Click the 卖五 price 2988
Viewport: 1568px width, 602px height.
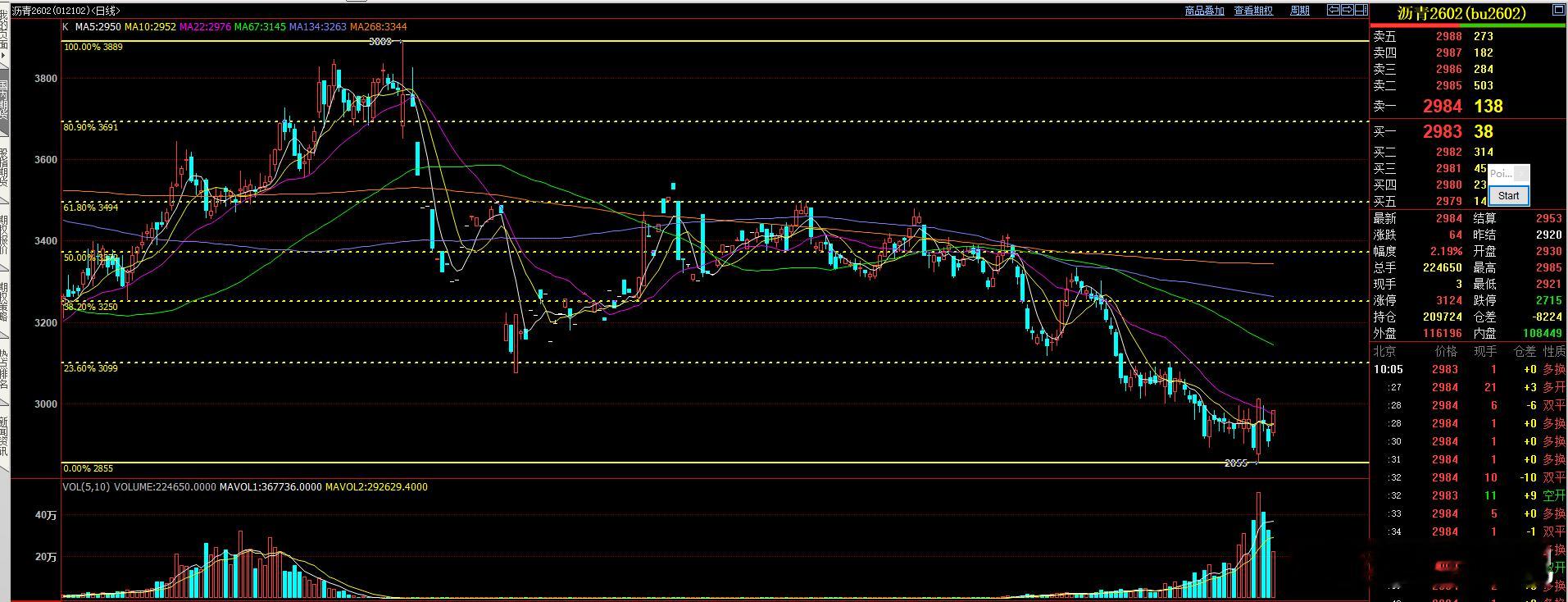(x=1448, y=36)
